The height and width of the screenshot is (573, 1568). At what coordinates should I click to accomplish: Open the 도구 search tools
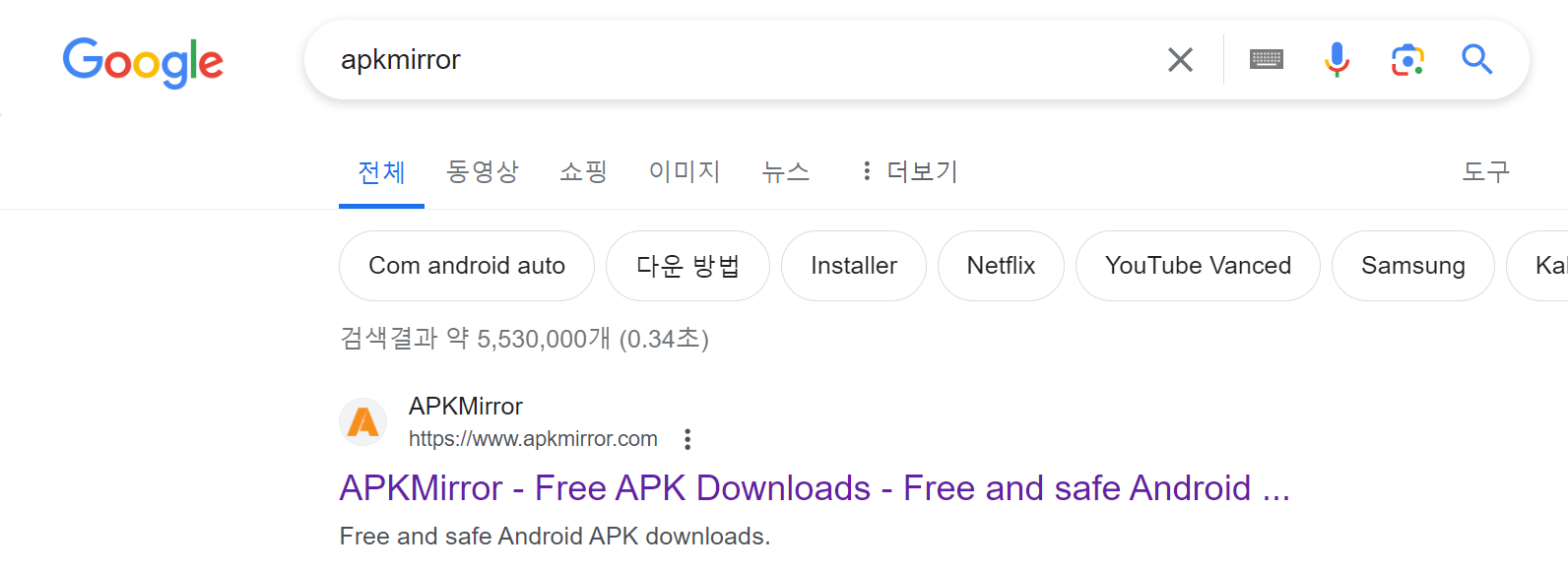click(x=1485, y=171)
